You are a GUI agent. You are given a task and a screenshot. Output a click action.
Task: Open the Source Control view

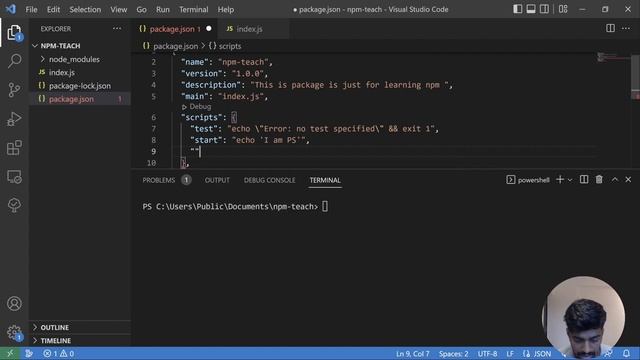point(14,90)
